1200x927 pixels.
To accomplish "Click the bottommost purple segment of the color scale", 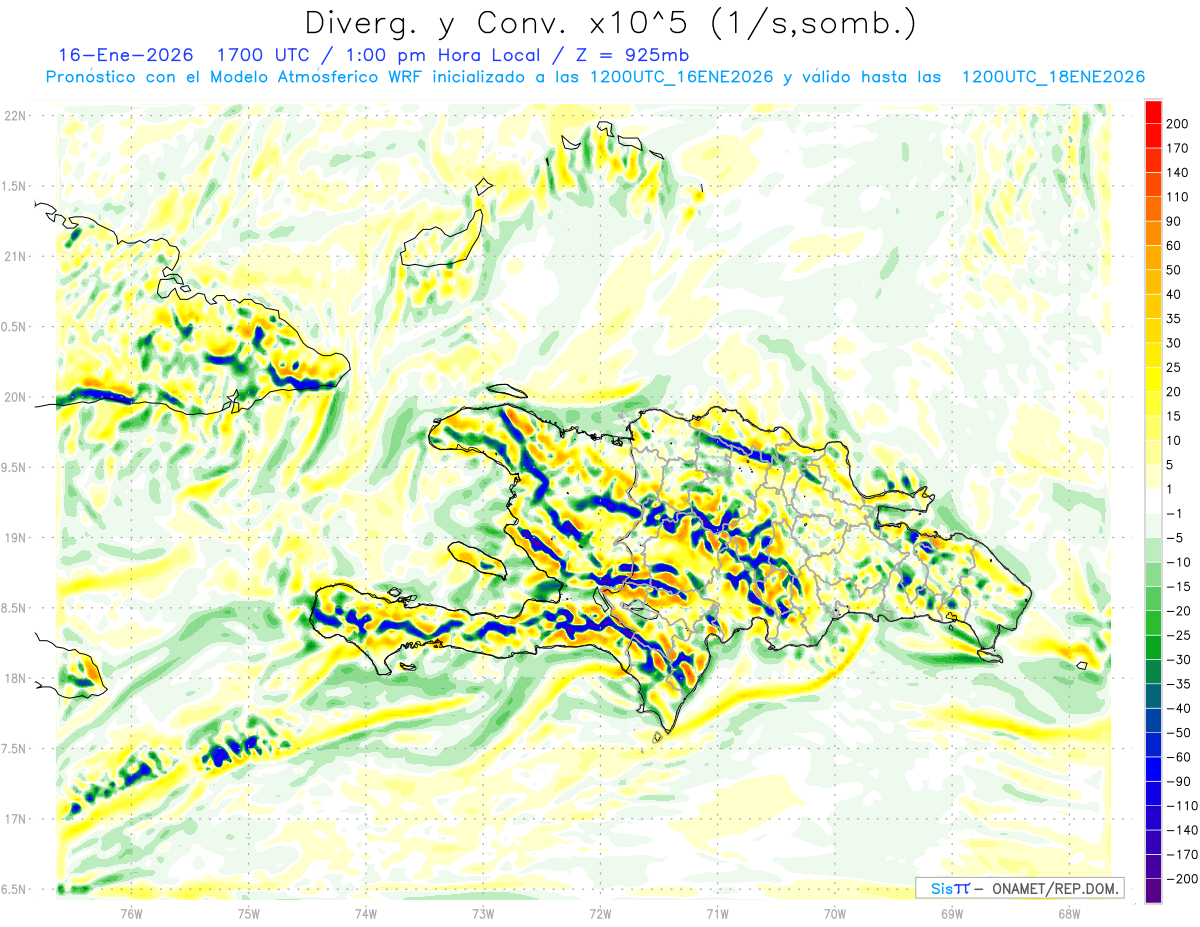I will click(x=1153, y=891).
